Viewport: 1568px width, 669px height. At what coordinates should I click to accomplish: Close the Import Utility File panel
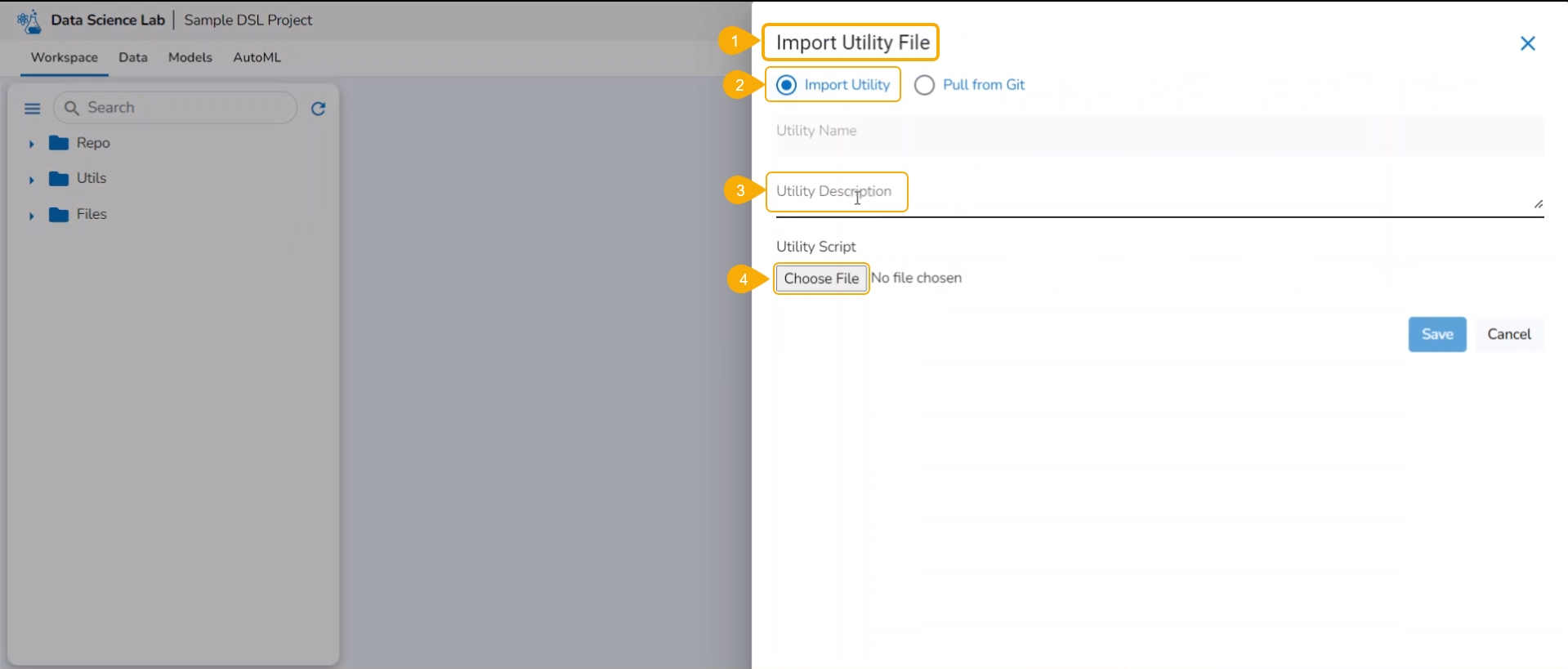pos(1527,43)
